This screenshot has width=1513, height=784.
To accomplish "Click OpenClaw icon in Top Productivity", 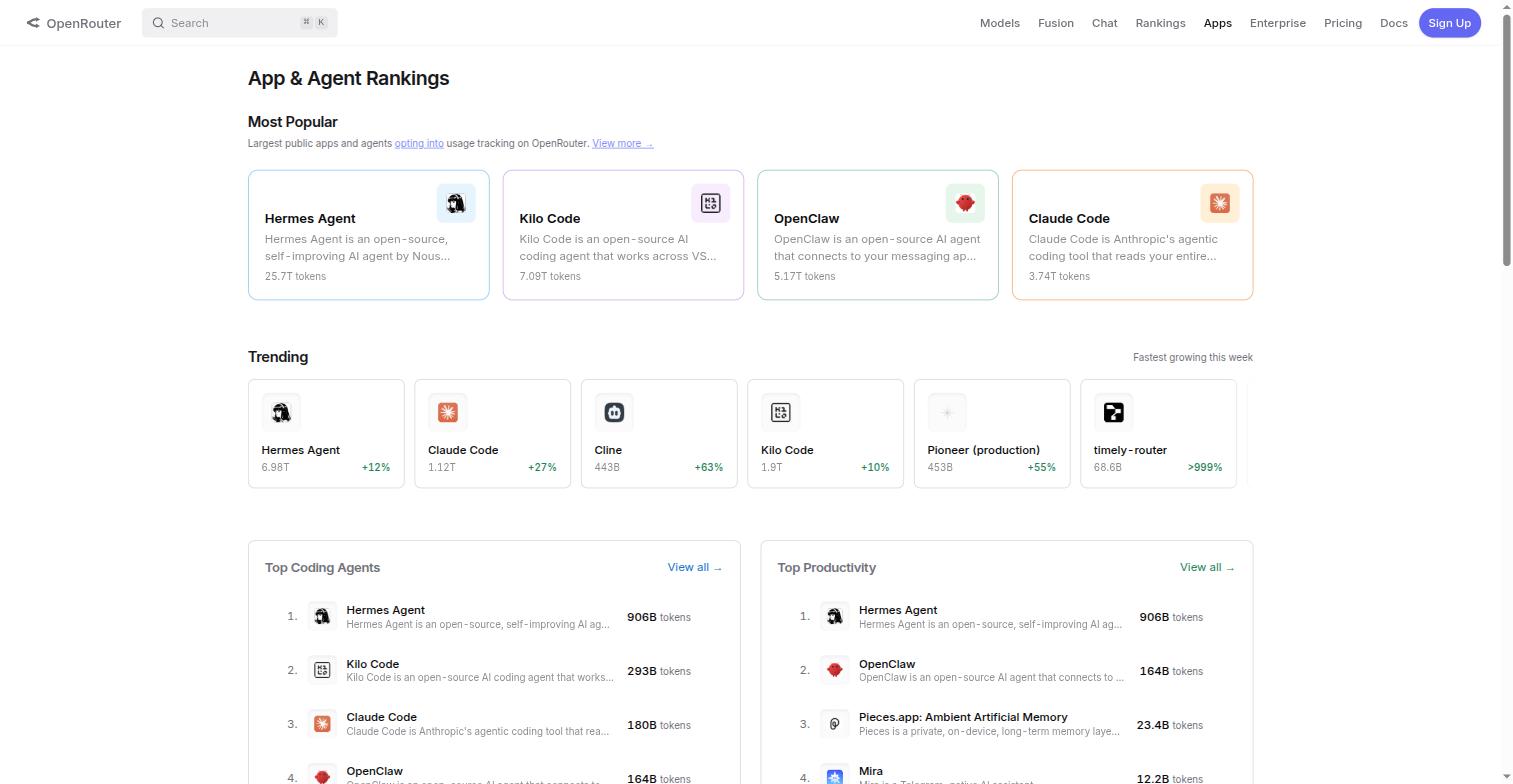I will click(834, 671).
